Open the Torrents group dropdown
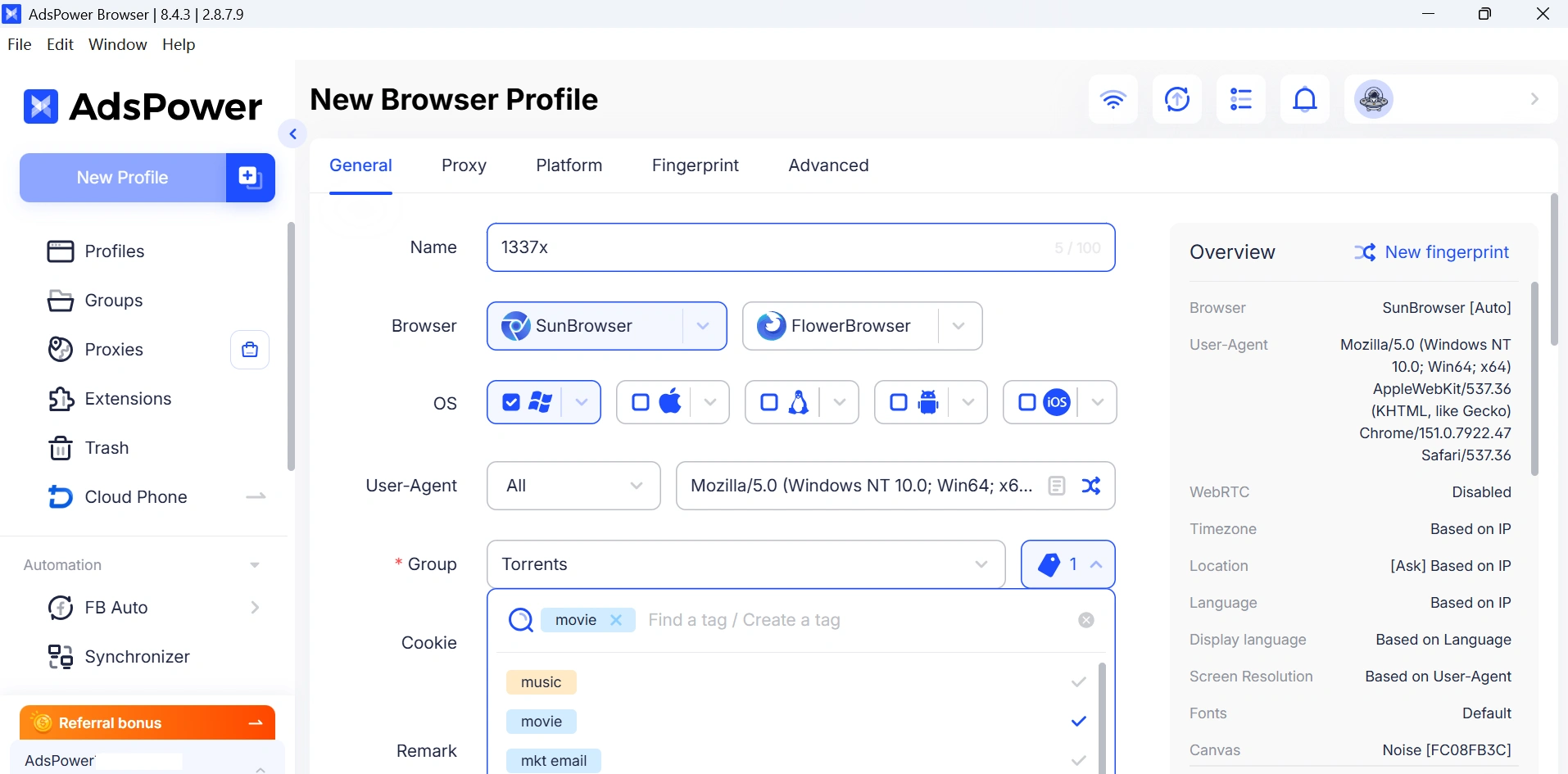The height and width of the screenshot is (774, 1568). click(746, 564)
